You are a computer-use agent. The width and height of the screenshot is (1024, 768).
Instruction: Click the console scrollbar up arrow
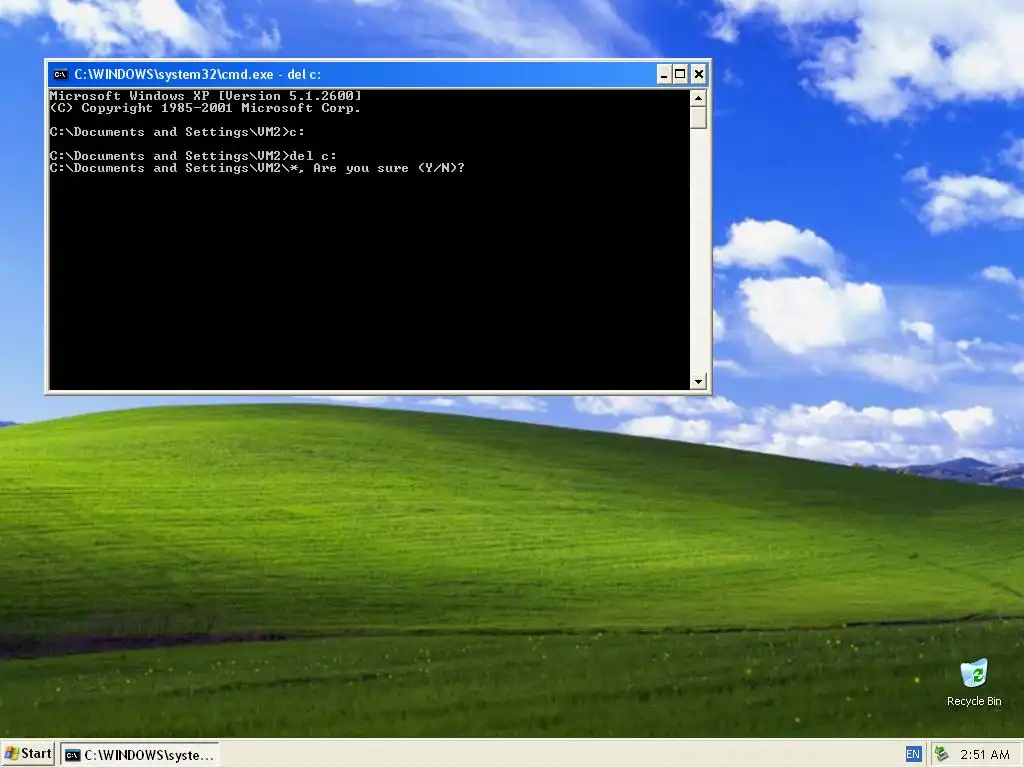(x=698, y=98)
